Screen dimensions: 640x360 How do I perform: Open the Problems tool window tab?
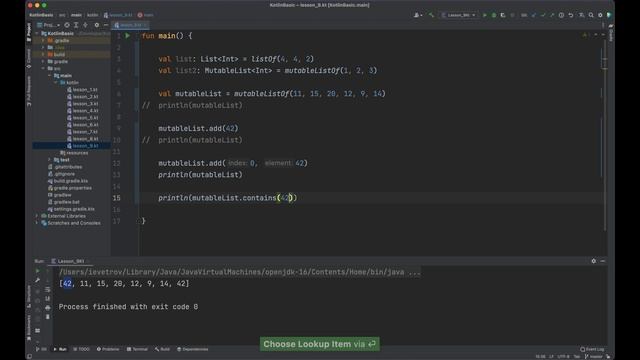coord(108,349)
